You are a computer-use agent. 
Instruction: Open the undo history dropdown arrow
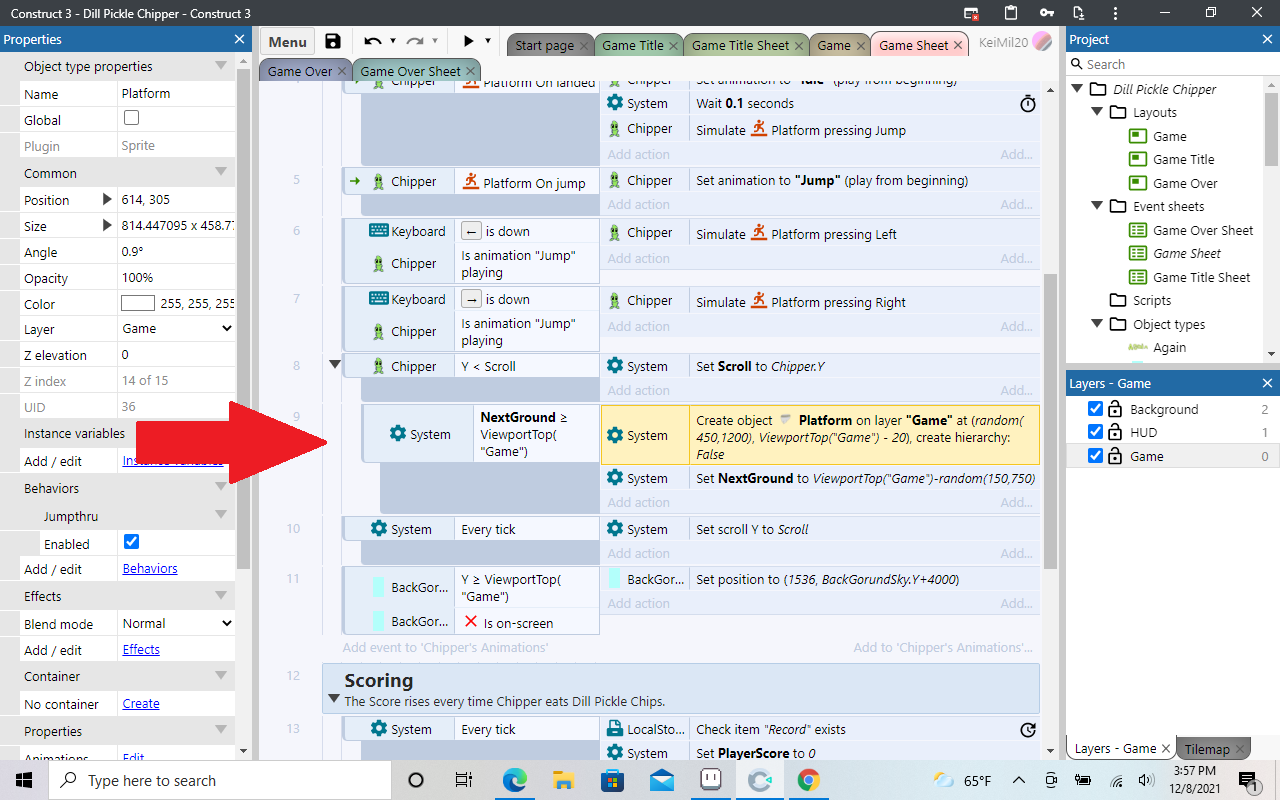[393, 41]
